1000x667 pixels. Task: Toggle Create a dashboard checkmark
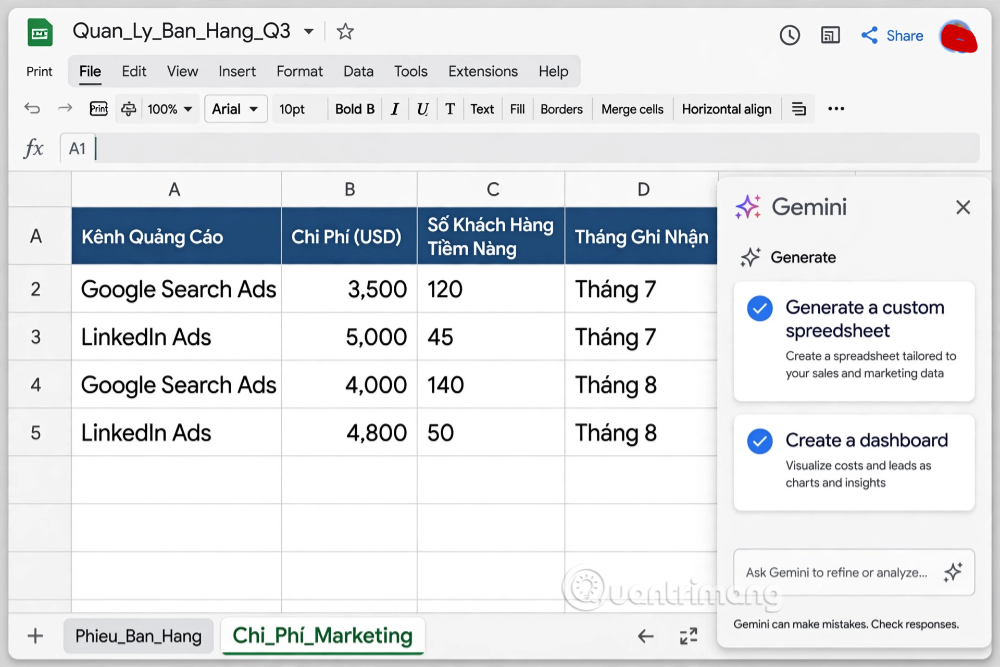pos(760,441)
